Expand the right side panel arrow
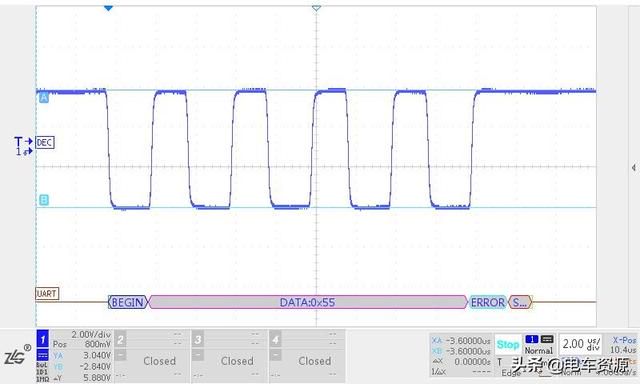640x384 pixels. point(633,167)
